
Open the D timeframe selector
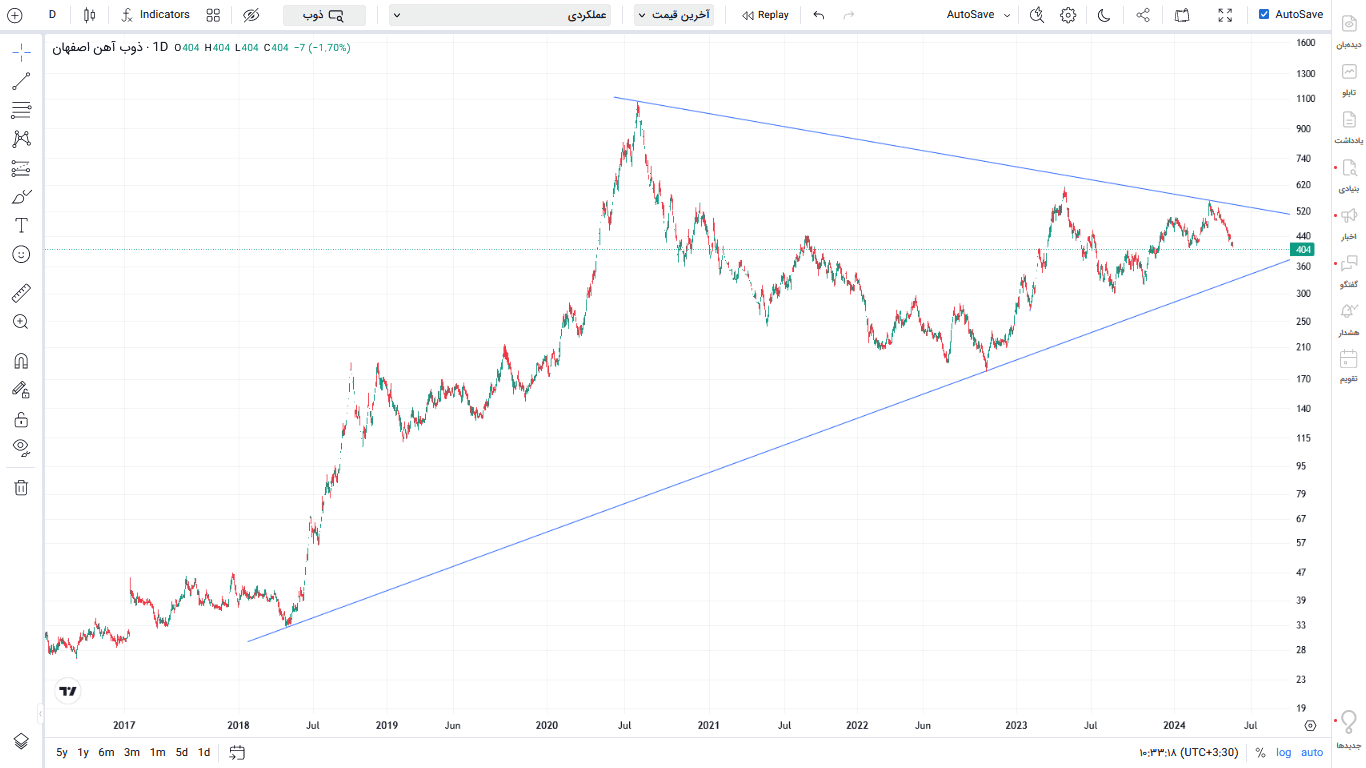click(52, 15)
